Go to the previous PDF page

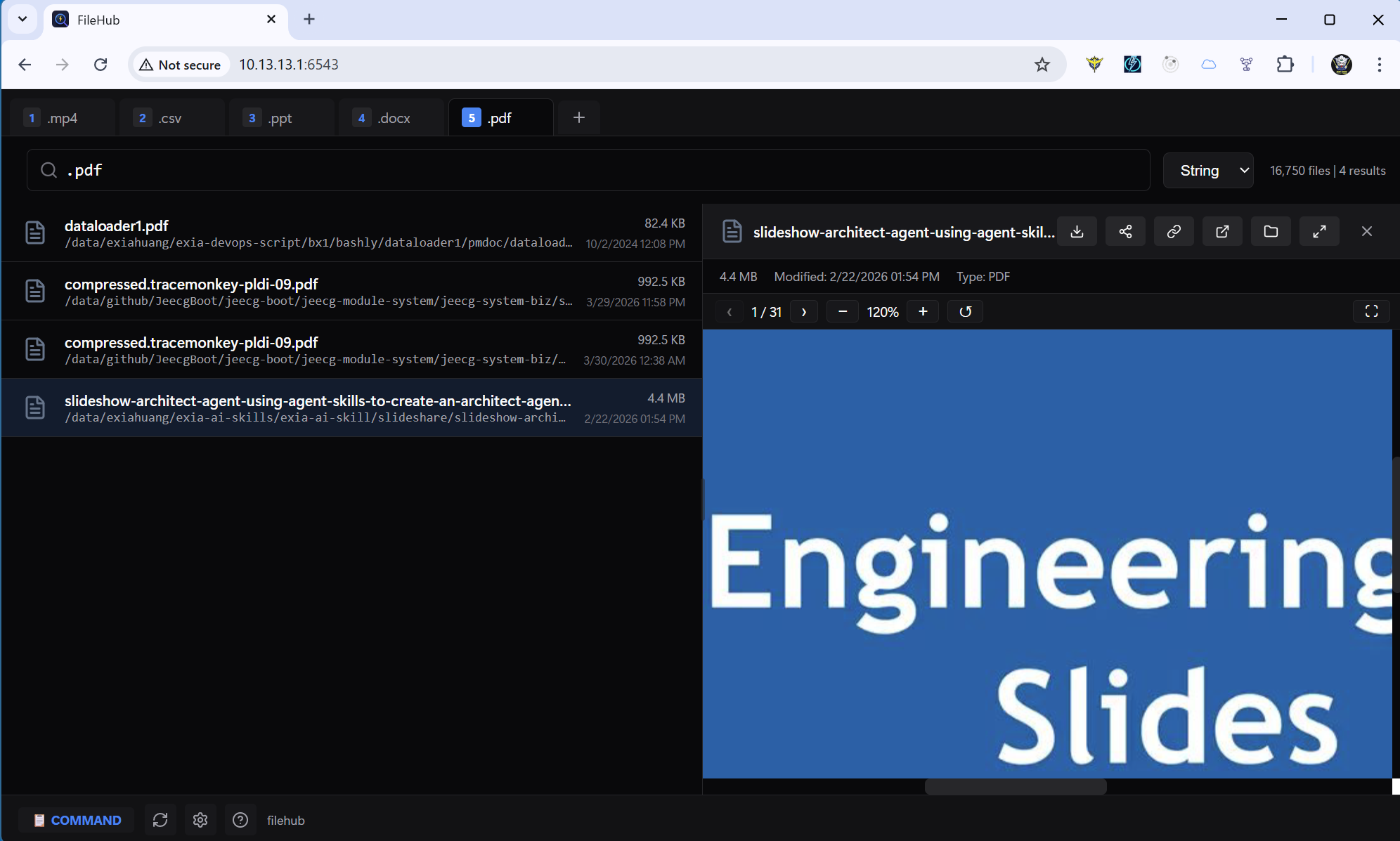click(x=729, y=311)
